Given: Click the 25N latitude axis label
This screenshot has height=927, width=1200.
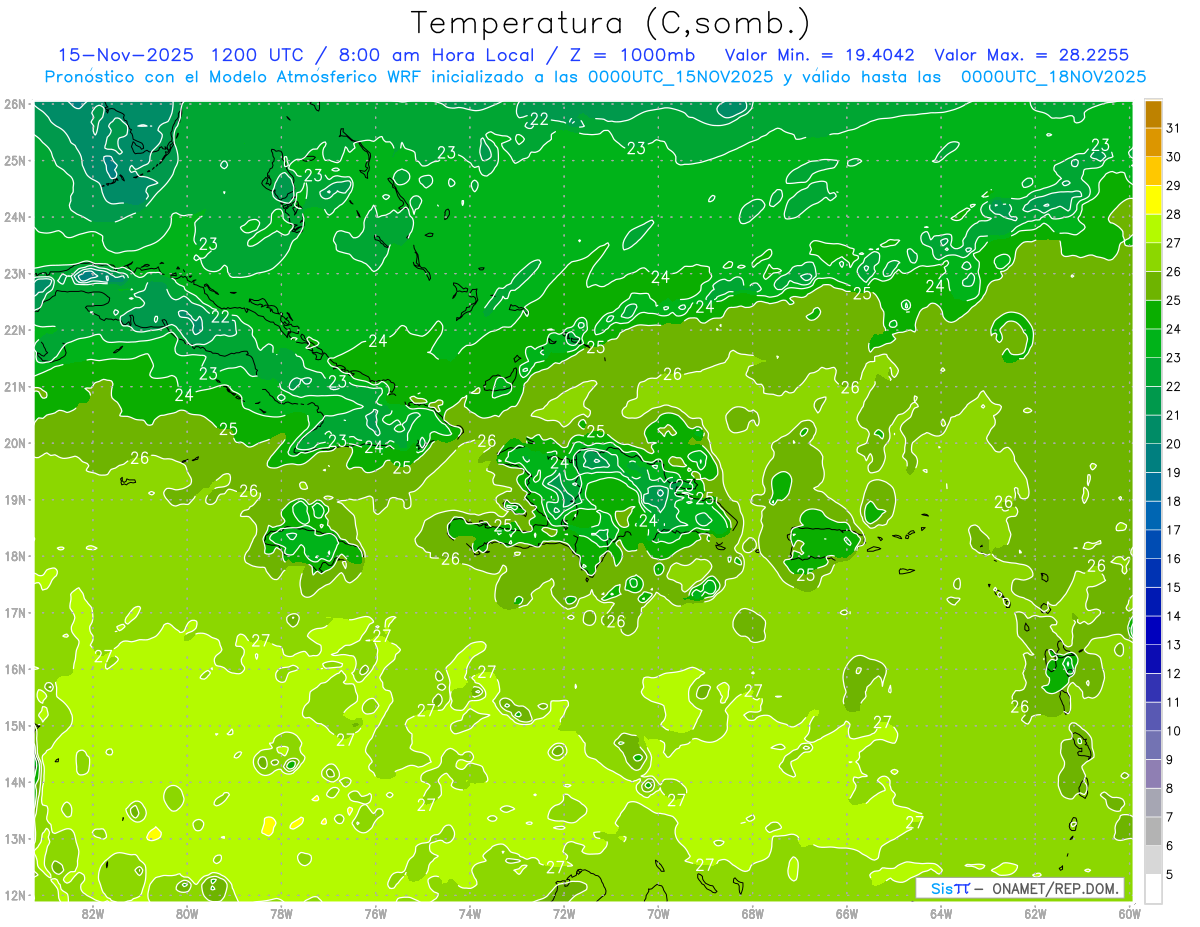Looking at the screenshot, I should pyautogui.click(x=15, y=161).
